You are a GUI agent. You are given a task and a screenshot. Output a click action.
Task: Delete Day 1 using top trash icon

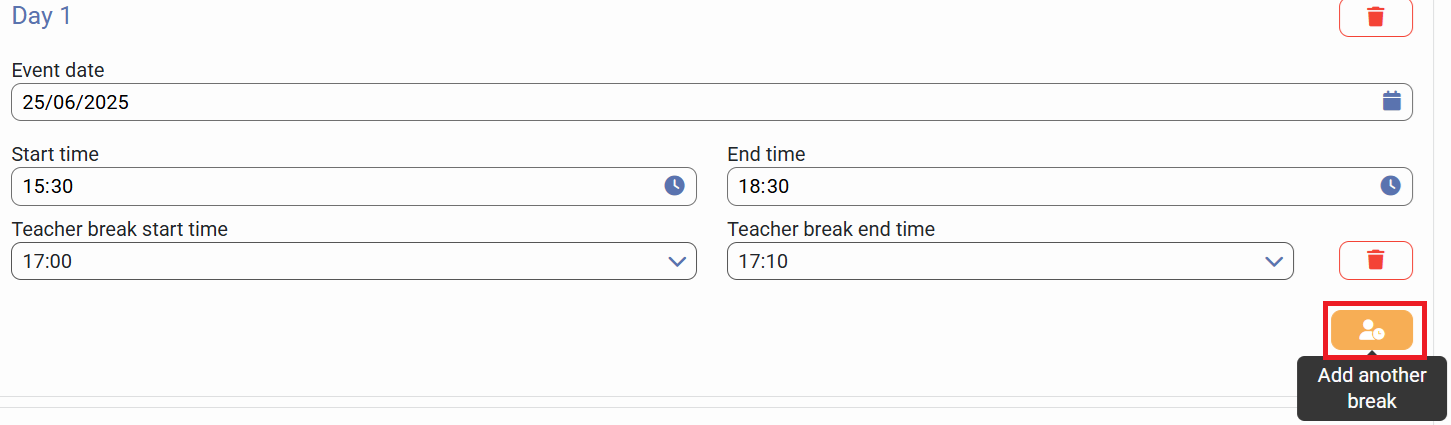pos(1375,17)
